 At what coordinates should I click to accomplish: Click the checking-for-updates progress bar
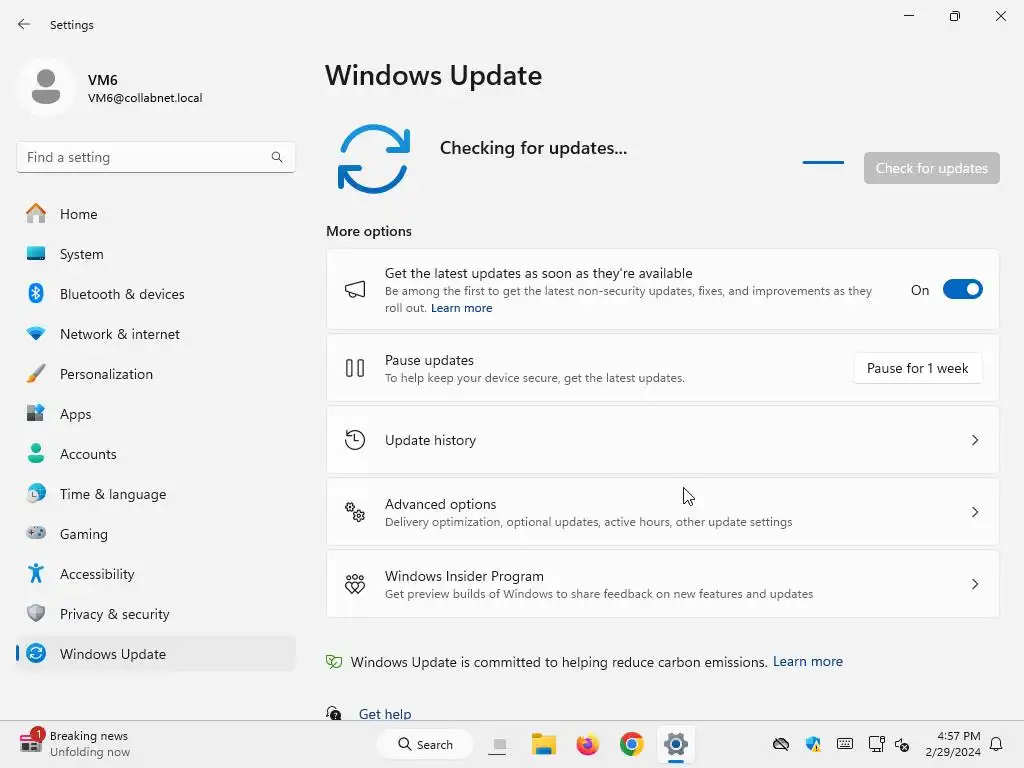click(x=823, y=162)
